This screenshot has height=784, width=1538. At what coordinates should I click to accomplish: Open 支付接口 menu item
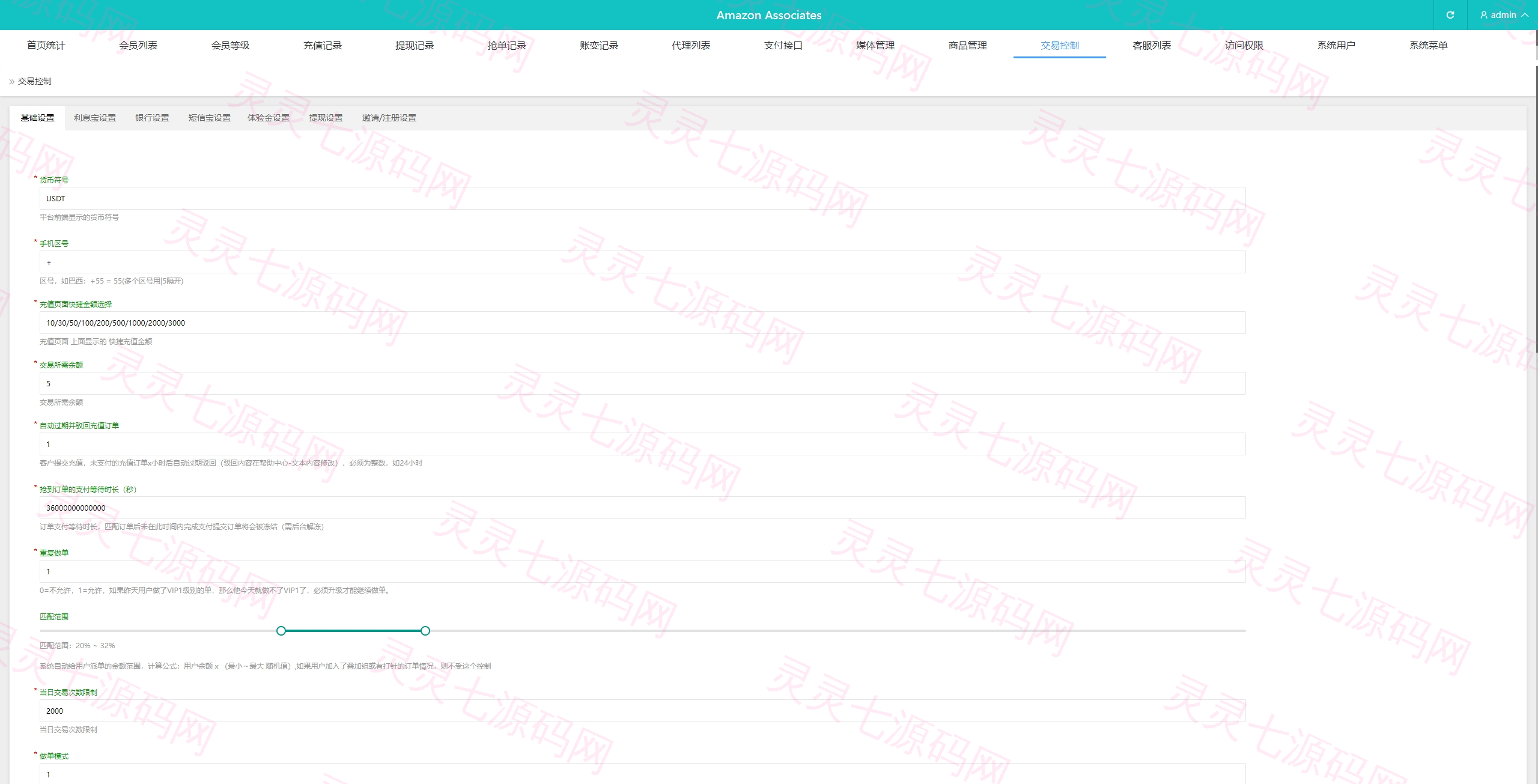[783, 45]
